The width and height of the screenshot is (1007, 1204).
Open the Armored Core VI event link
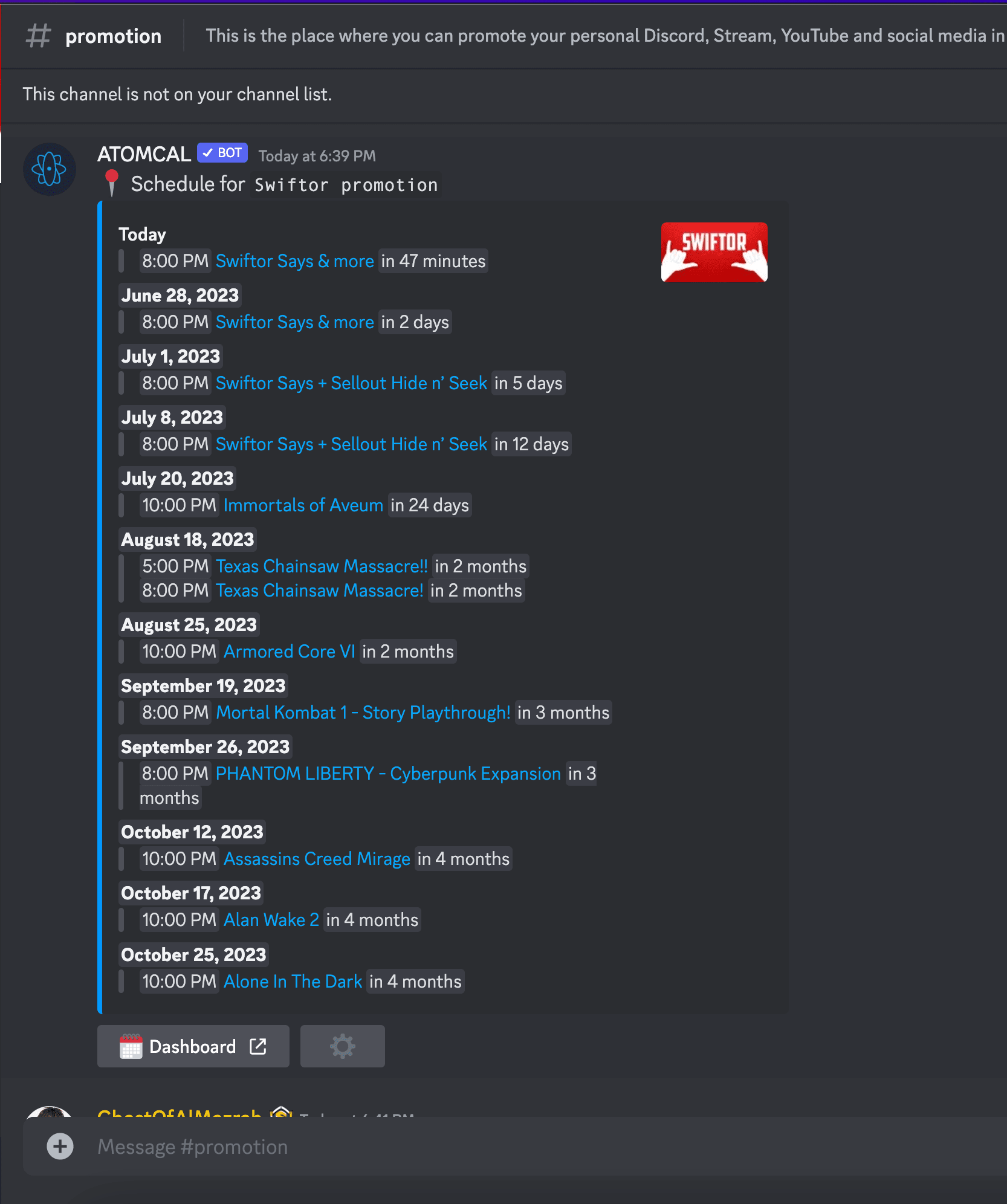click(x=290, y=652)
